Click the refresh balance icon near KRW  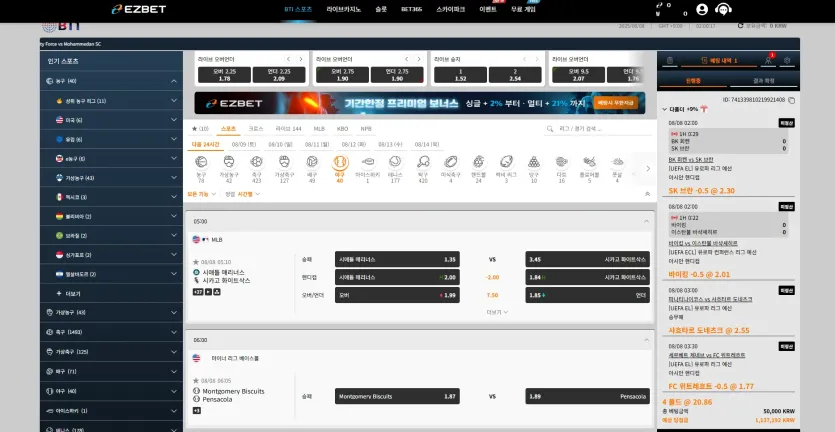tap(740, 26)
